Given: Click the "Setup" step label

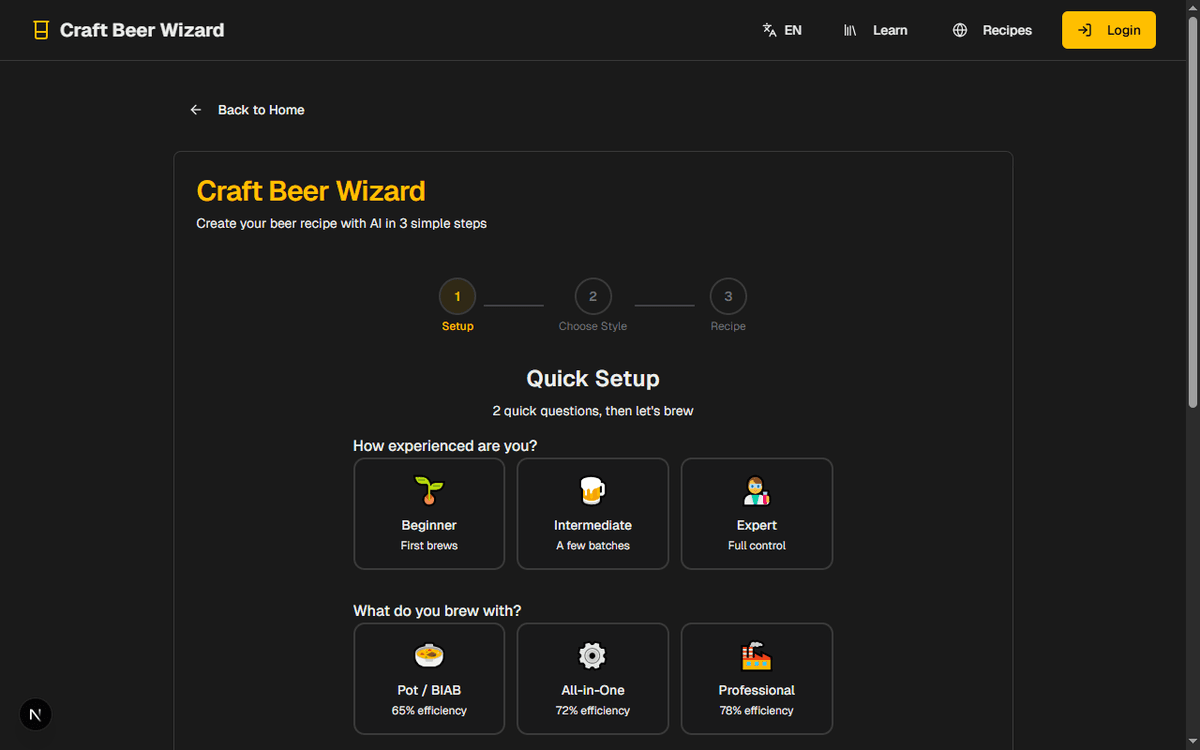Looking at the screenshot, I should pos(458,326).
